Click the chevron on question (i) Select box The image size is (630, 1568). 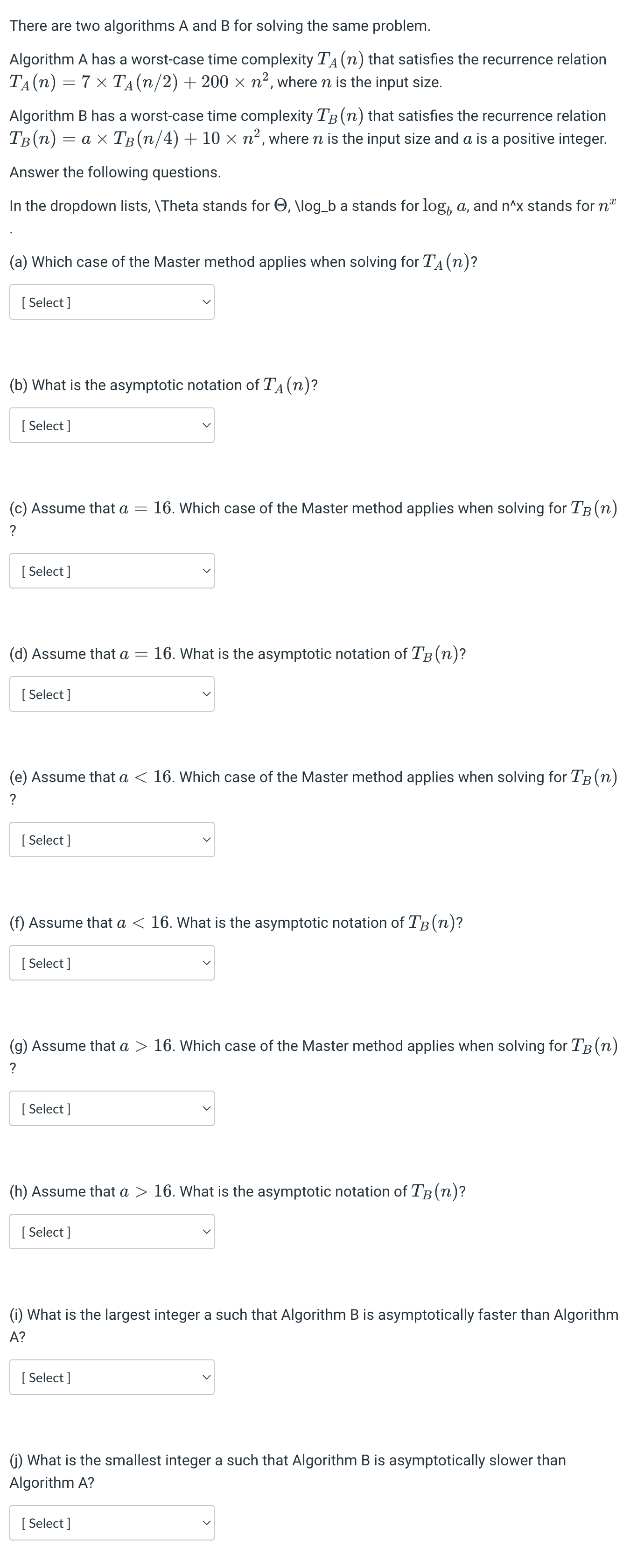[x=207, y=1377]
